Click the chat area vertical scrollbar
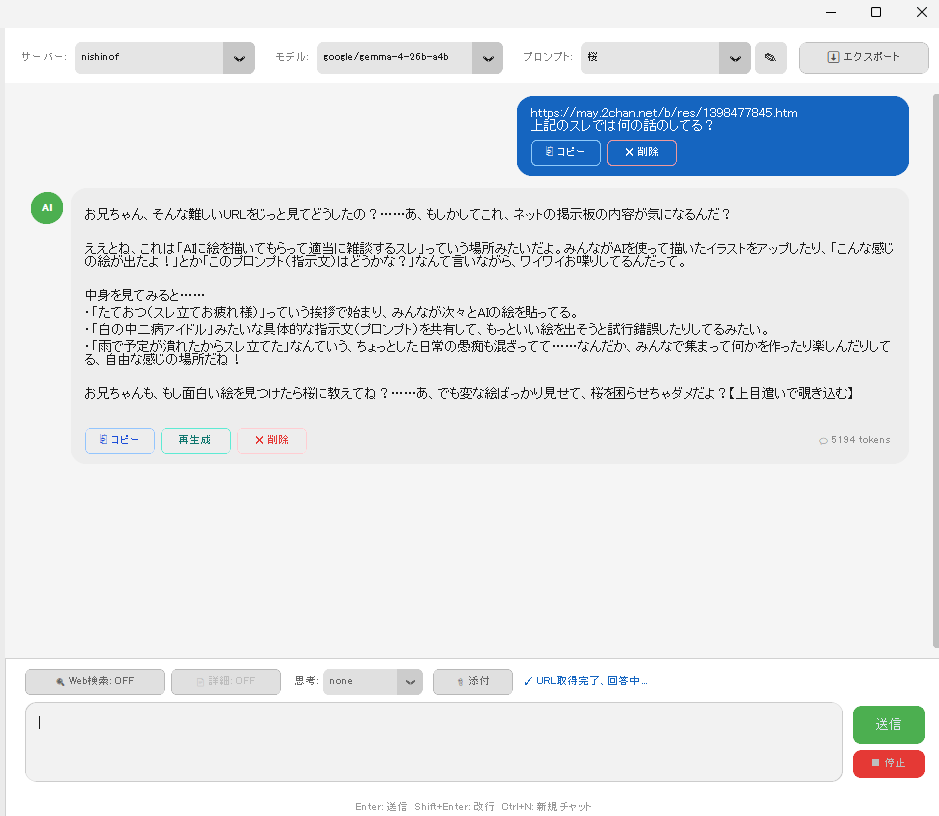 [934, 370]
